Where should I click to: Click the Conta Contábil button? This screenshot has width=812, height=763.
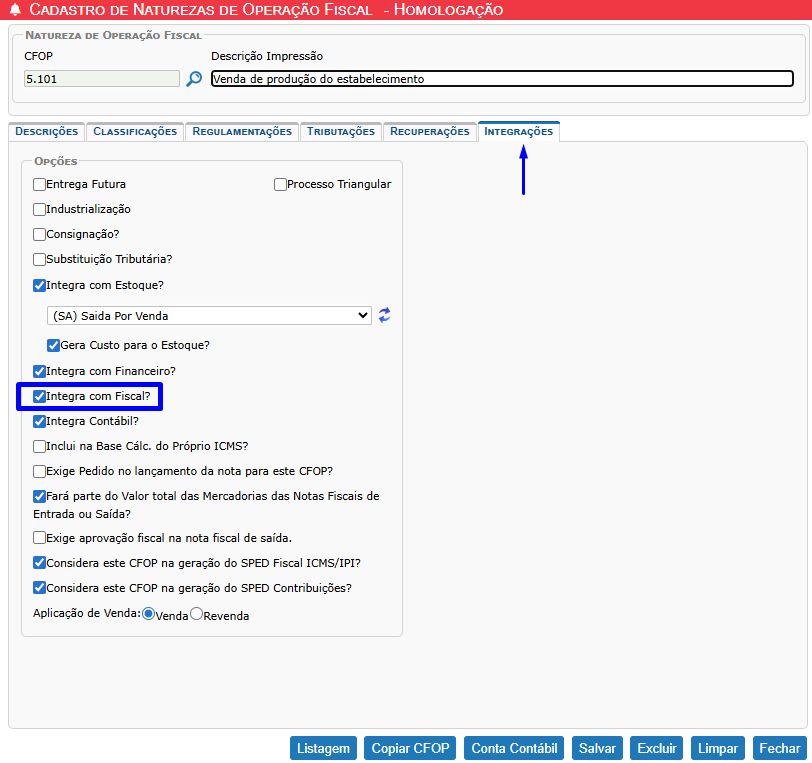point(514,748)
